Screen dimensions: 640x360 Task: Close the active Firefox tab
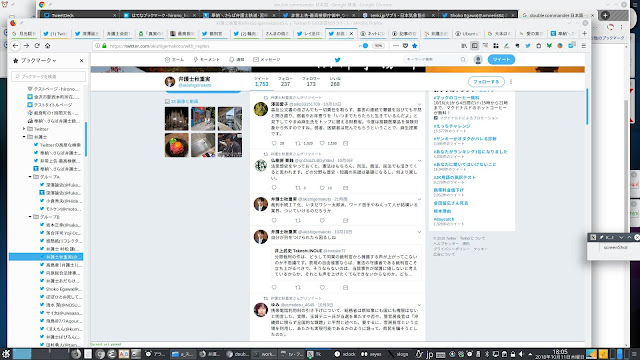point(351,33)
